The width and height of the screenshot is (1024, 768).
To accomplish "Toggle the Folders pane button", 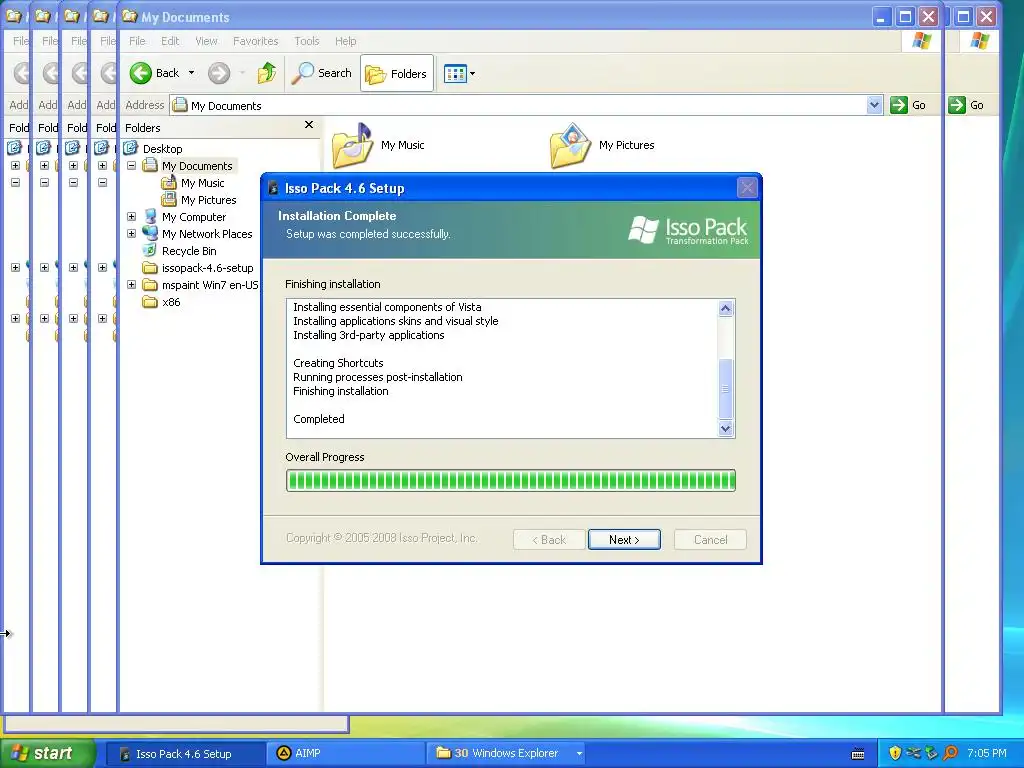I will pos(396,73).
